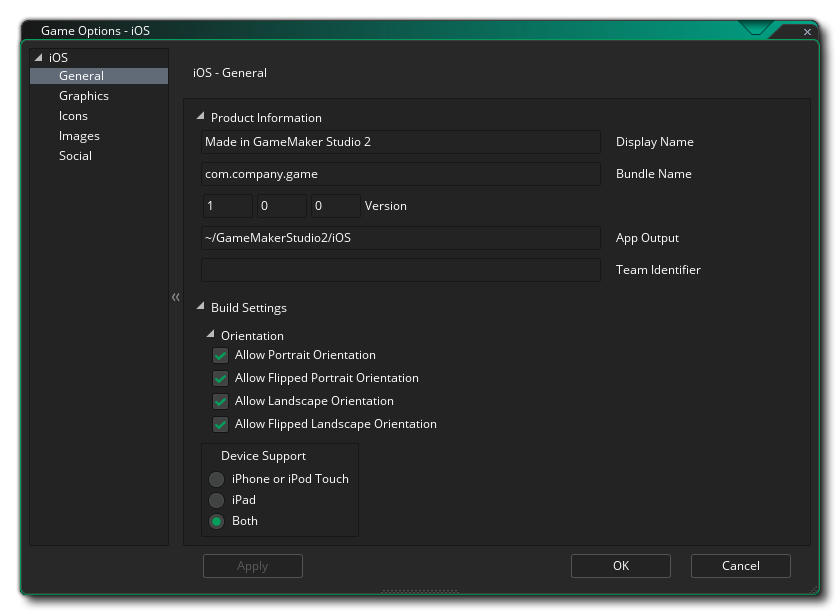Uncheck Allow Portrait Orientation
Image resolution: width=840 pixels, height=615 pixels.
[220, 356]
